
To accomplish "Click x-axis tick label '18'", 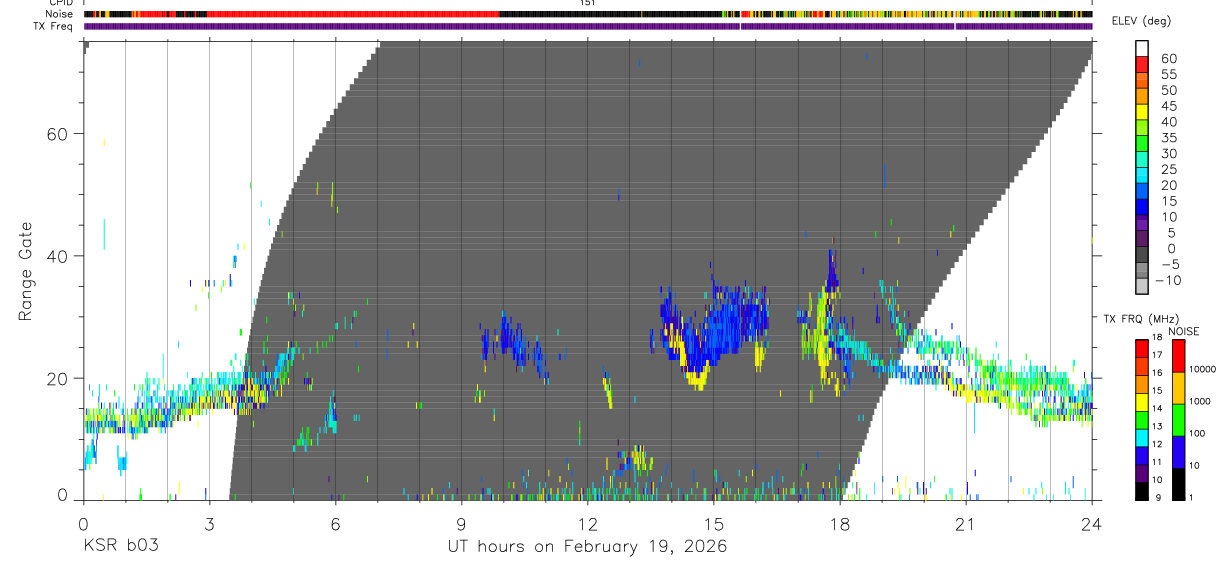I will pos(839,523).
